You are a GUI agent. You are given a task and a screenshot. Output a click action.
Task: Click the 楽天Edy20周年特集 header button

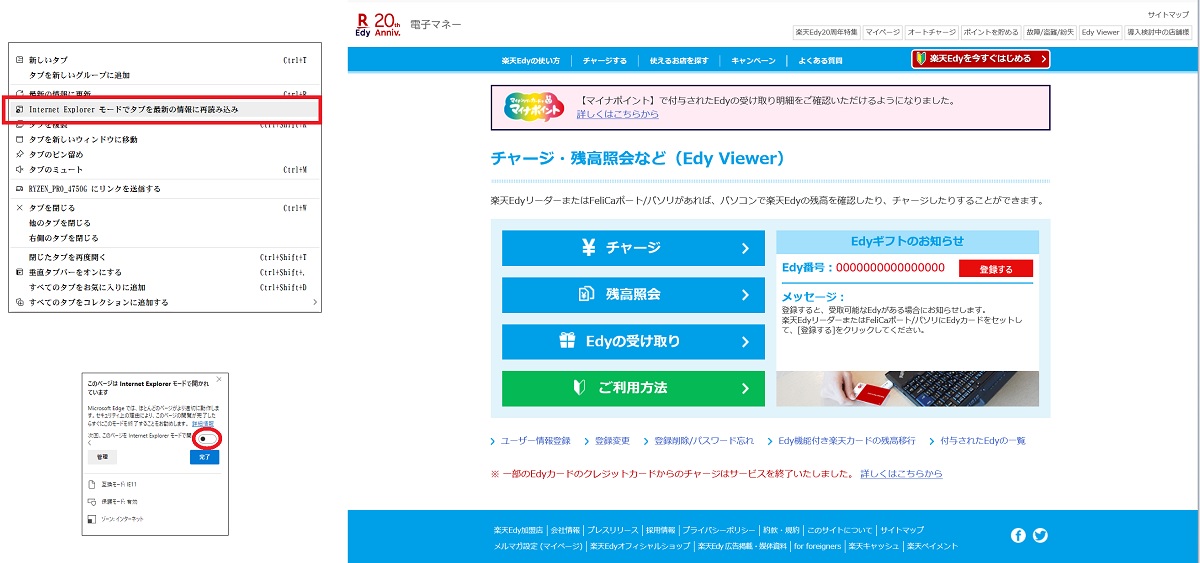[x=827, y=33]
